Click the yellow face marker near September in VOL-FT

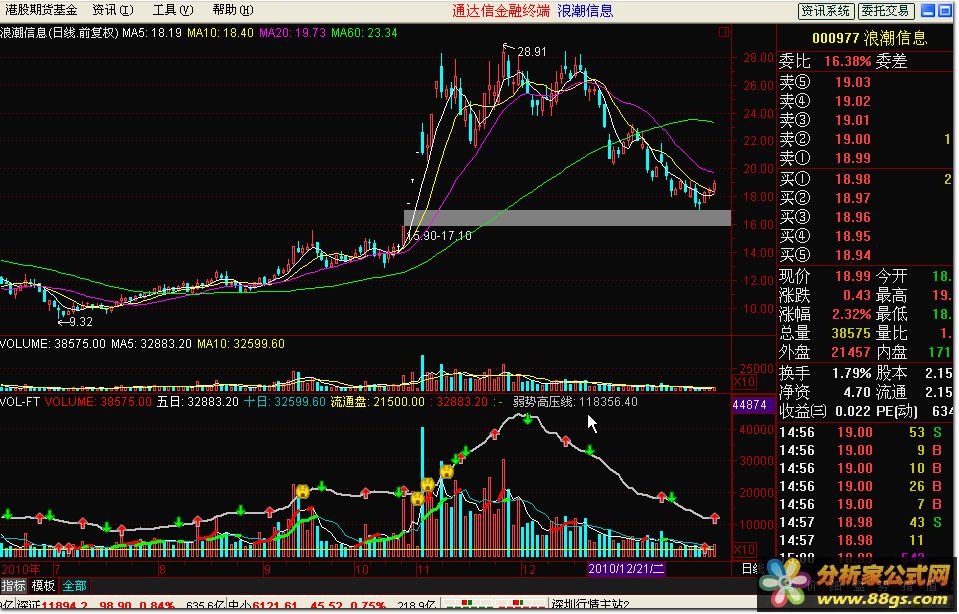(x=302, y=491)
